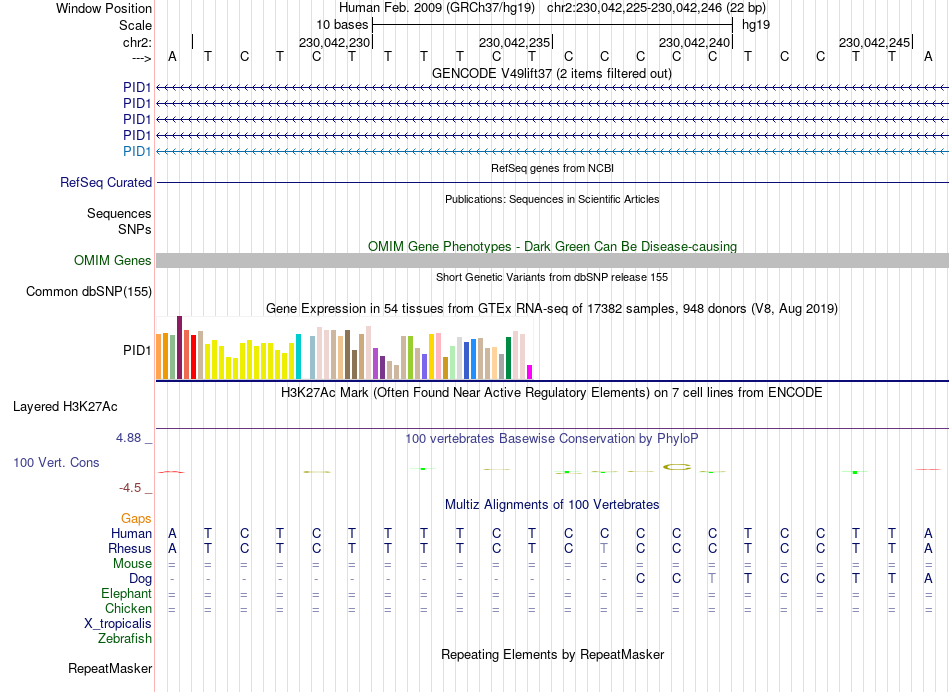Viewport: 950px width, 692px height.
Task: Select the Zebrafish alignment row label
Action: 125,638
